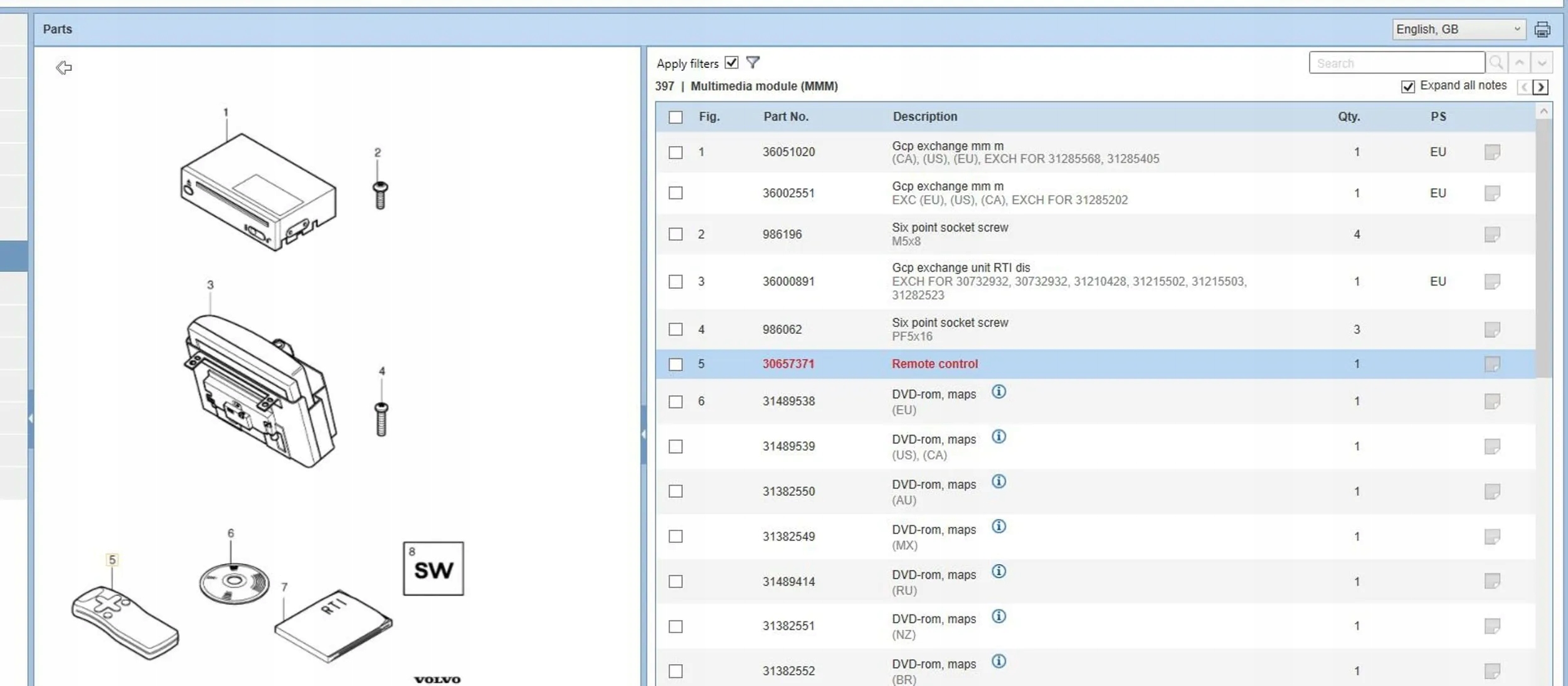The width and height of the screenshot is (1568, 686).
Task: Click the back arrow above diagram
Action: click(x=64, y=68)
